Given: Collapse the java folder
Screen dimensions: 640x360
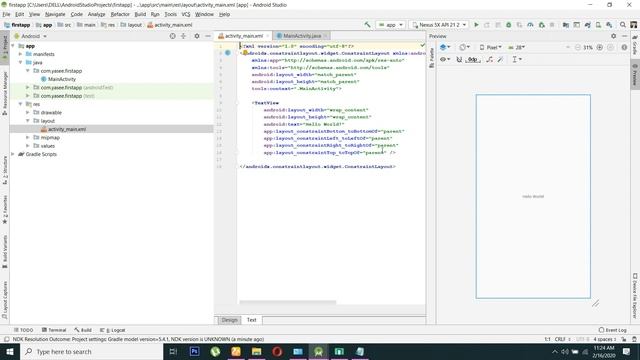Looking at the screenshot, I should tap(20, 62).
